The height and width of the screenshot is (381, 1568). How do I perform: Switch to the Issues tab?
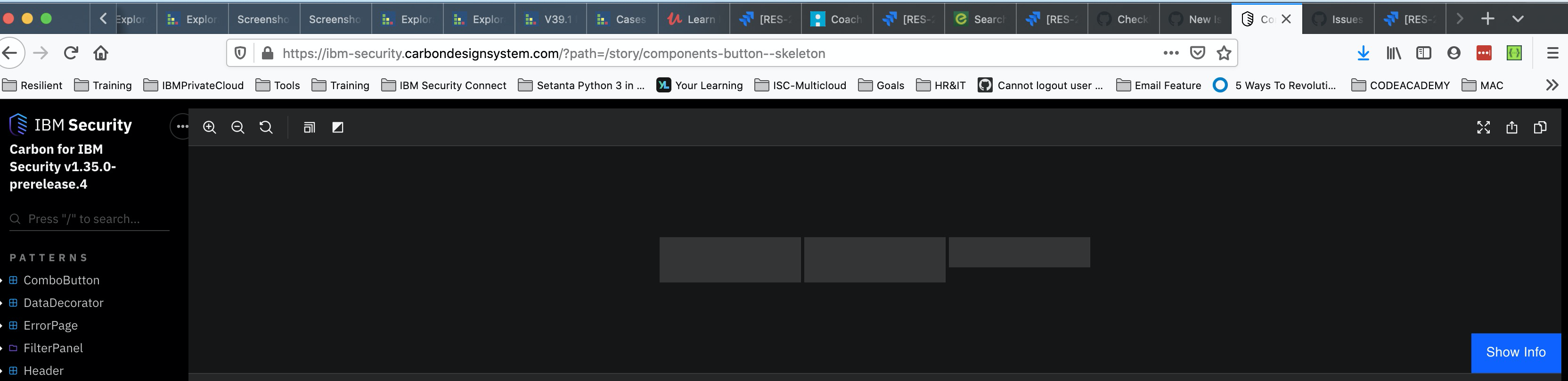(x=1339, y=19)
